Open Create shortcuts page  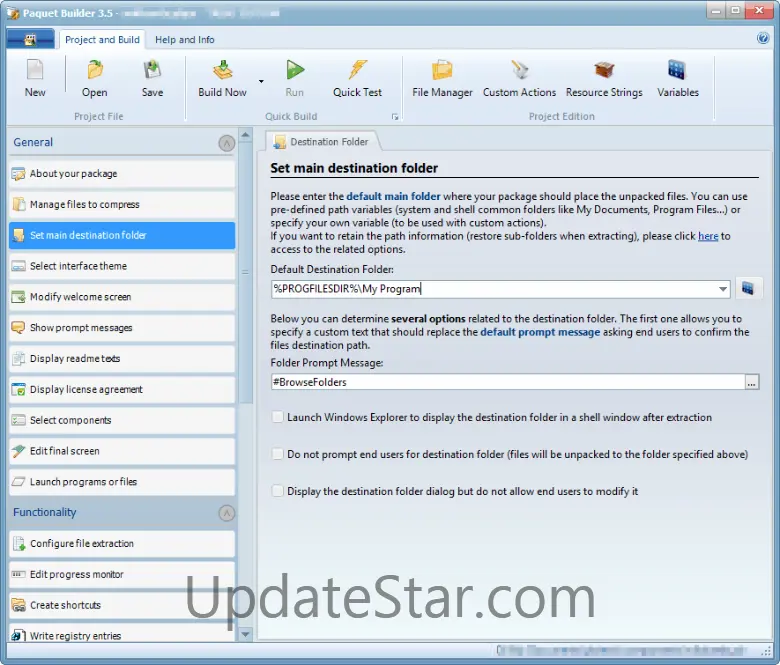(x=122, y=605)
